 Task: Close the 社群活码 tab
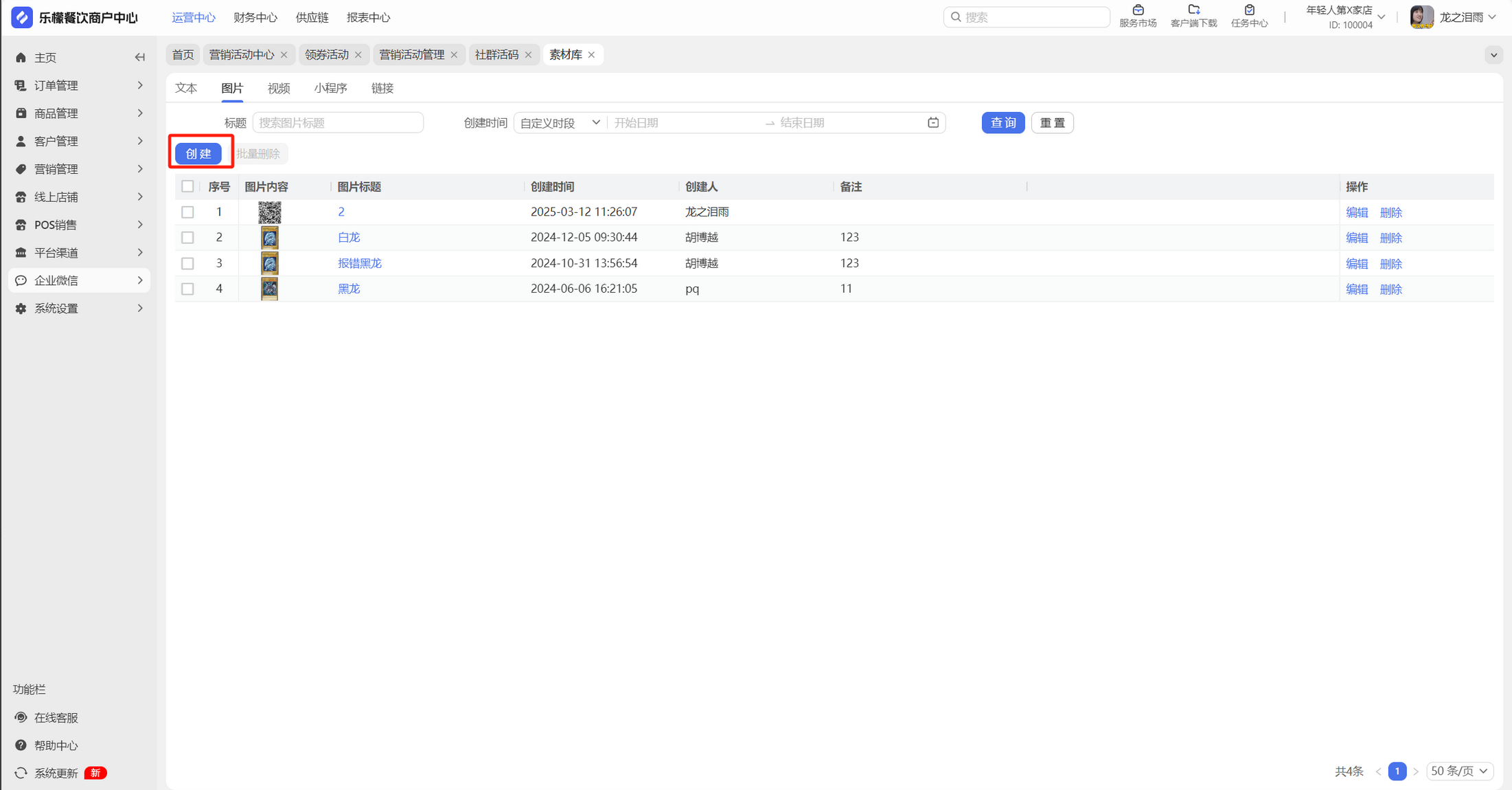coord(528,55)
